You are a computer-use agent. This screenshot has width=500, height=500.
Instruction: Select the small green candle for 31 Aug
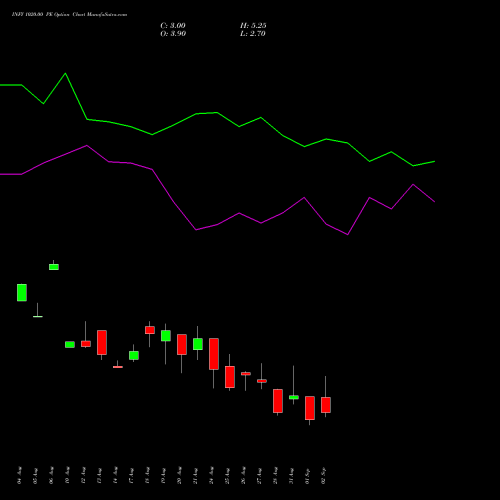tap(294, 397)
